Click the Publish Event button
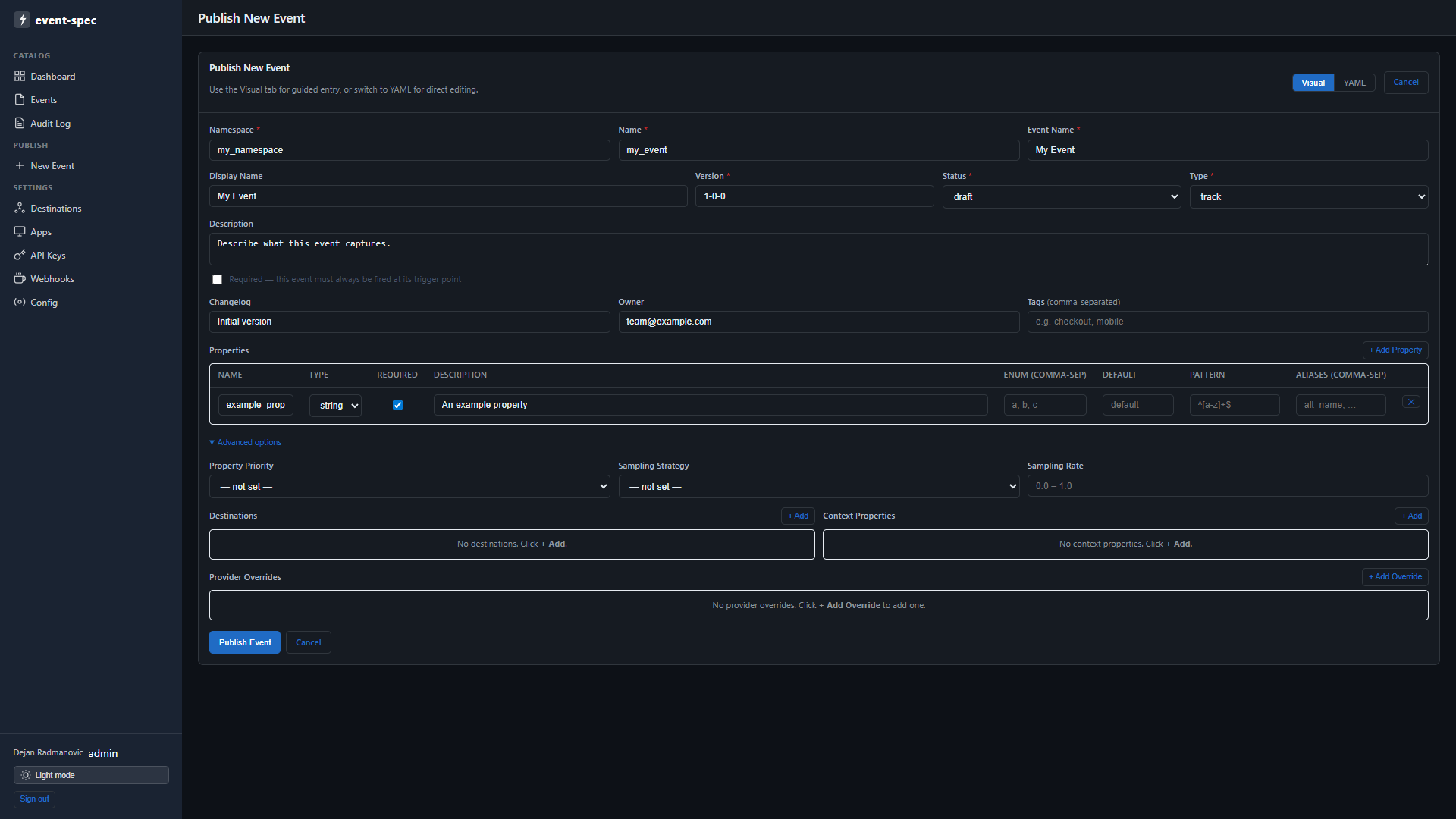This screenshot has width=1456, height=819. point(245,642)
